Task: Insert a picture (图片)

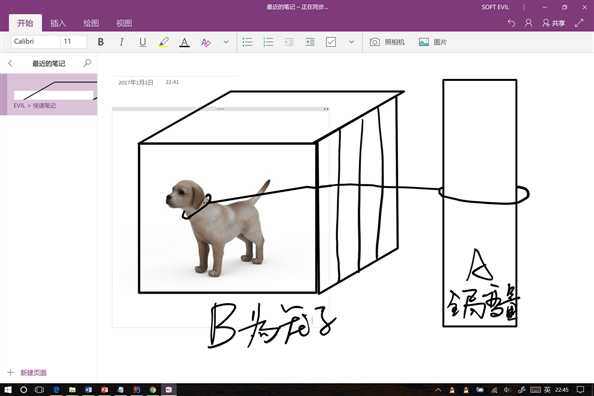Action: click(x=433, y=42)
